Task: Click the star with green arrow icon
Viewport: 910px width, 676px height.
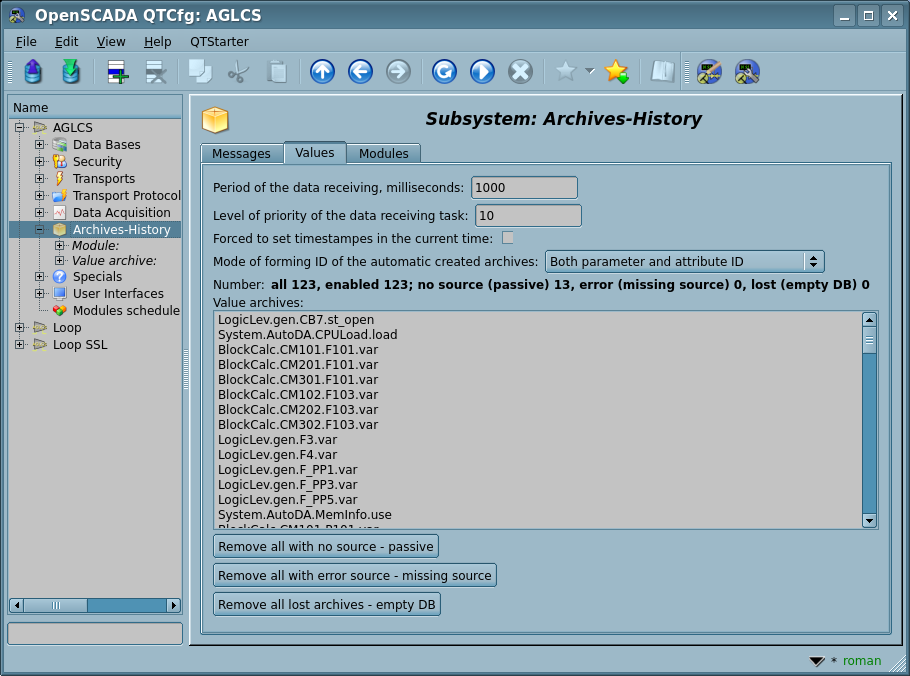Action: (616, 72)
